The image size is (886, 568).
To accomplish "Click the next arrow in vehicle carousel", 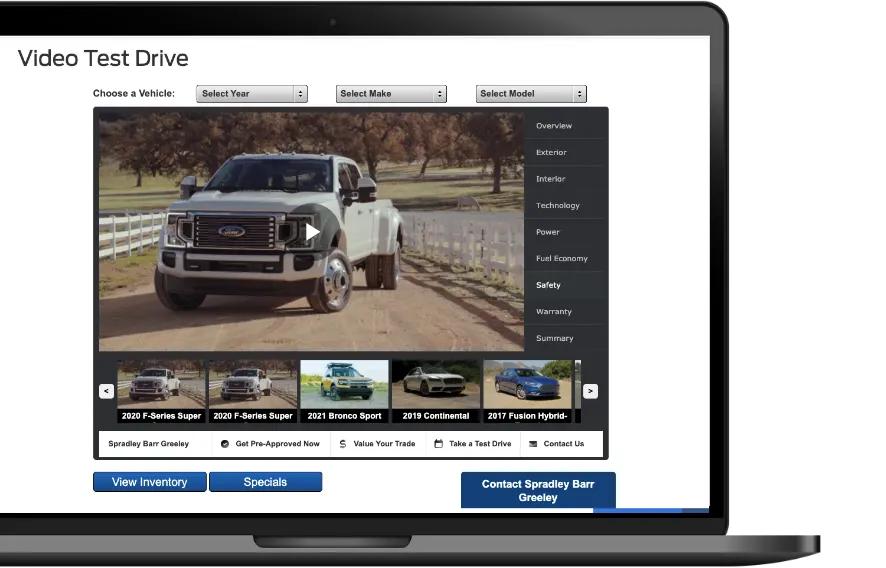I will (x=590, y=391).
